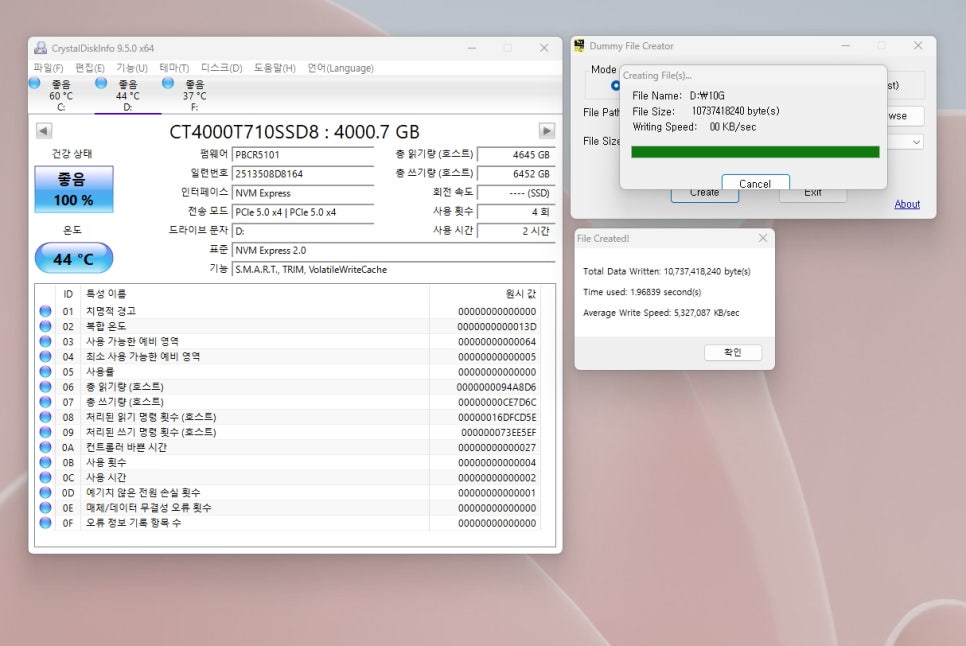Click the status dot for attribute 05 사용률
Screen dimensions: 966x646
[x=45, y=371]
